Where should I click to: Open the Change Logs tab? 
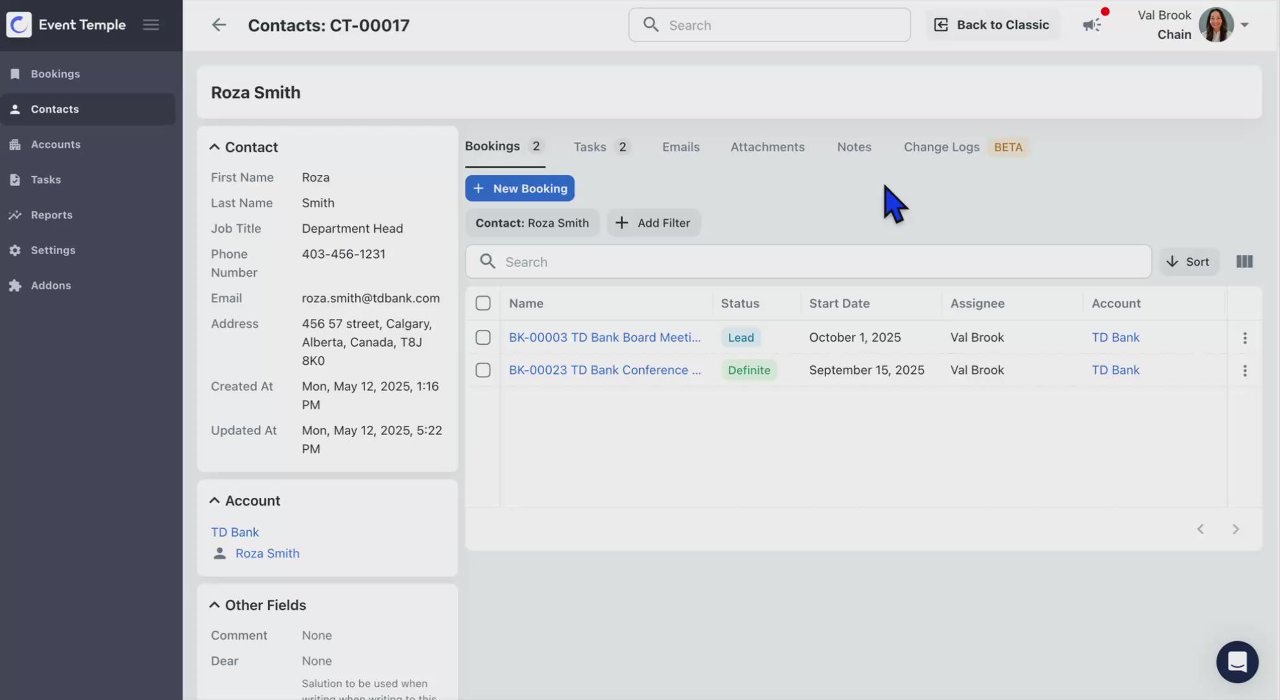[x=964, y=147]
